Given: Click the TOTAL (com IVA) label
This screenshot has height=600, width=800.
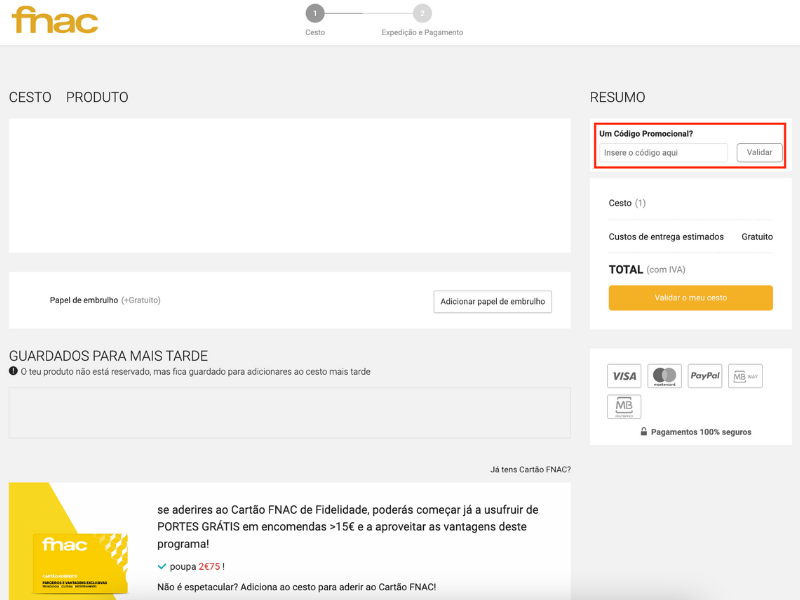Looking at the screenshot, I should (x=647, y=269).
